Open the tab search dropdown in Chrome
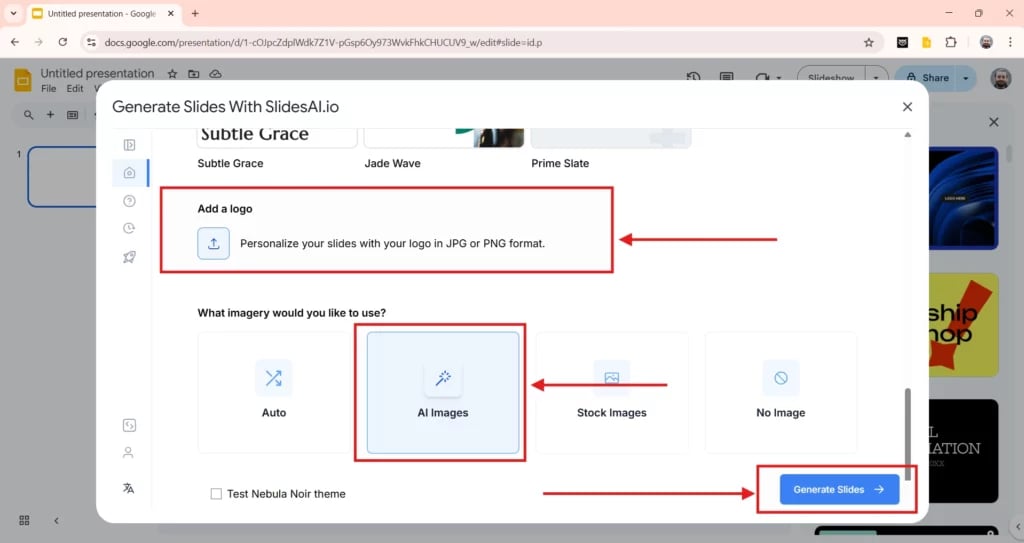The image size is (1024, 543). 13,14
